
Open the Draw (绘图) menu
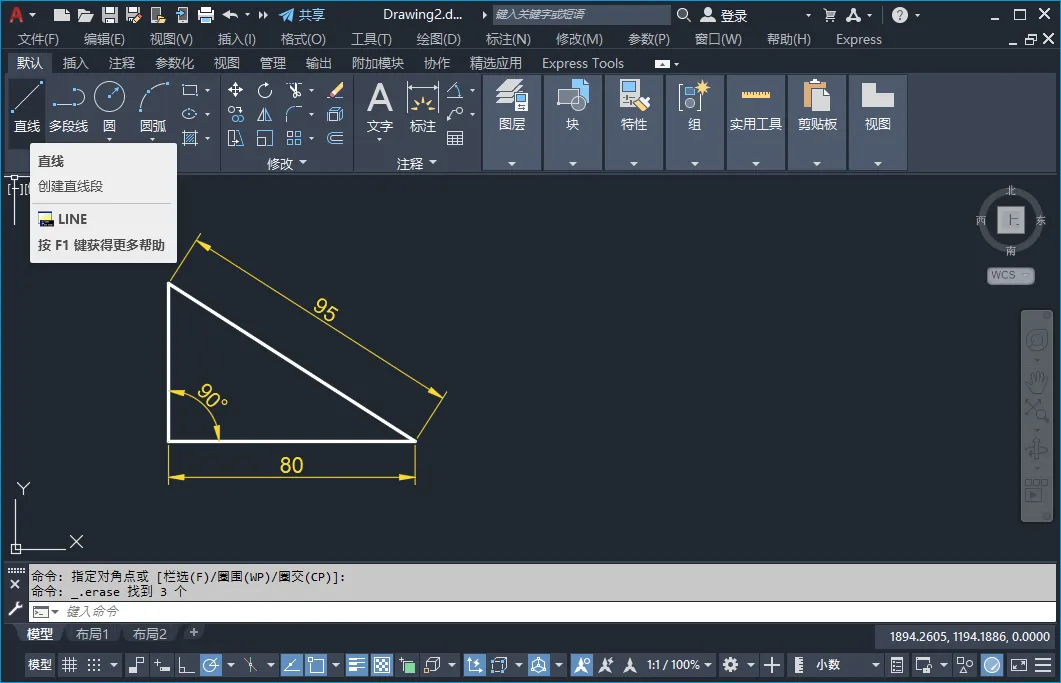(x=438, y=39)
